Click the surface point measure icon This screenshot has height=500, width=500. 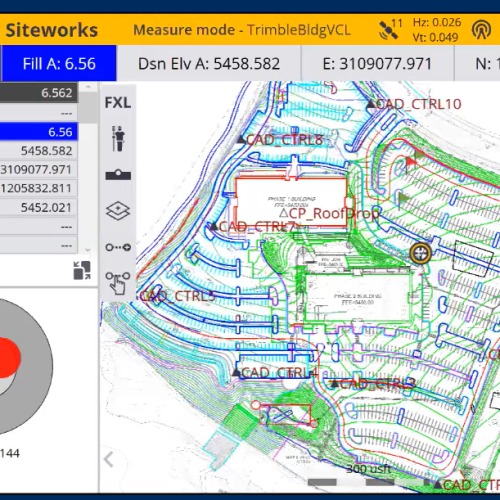(118, 174)
